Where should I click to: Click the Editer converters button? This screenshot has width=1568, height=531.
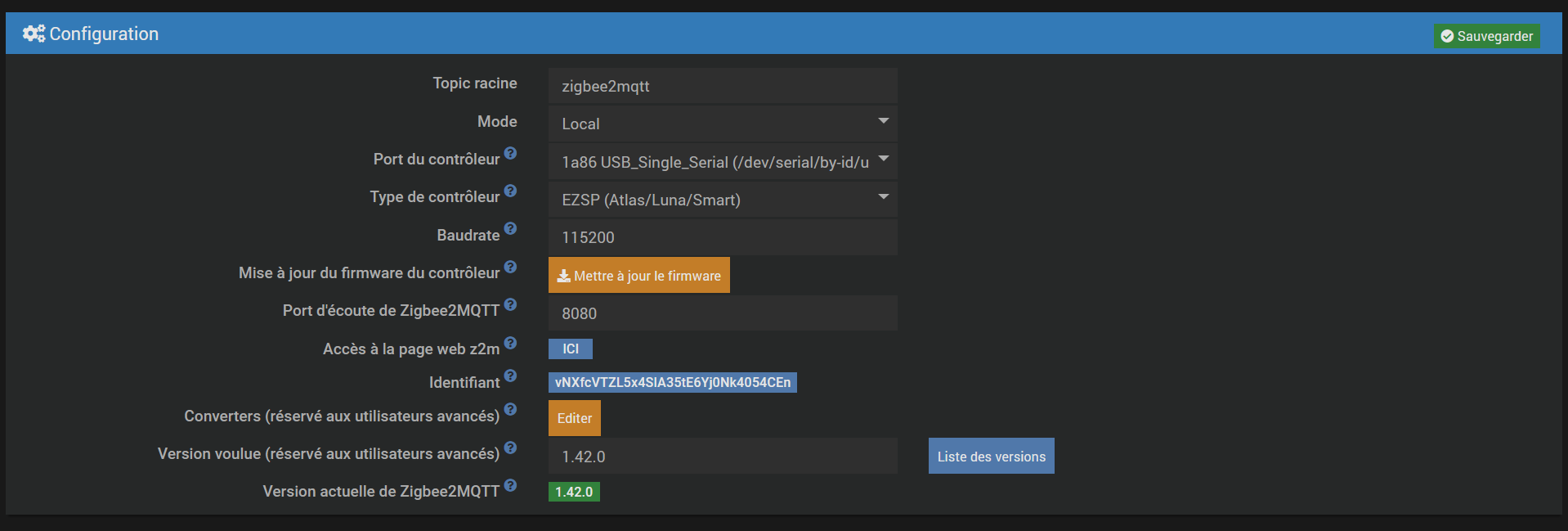(574, 418)
